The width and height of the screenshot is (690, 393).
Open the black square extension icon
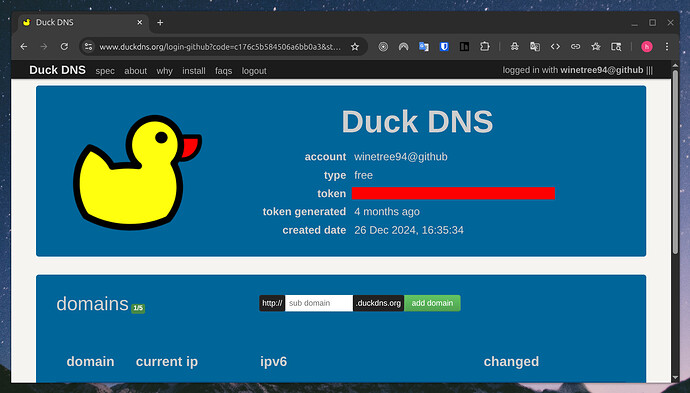tap(464, 47)
